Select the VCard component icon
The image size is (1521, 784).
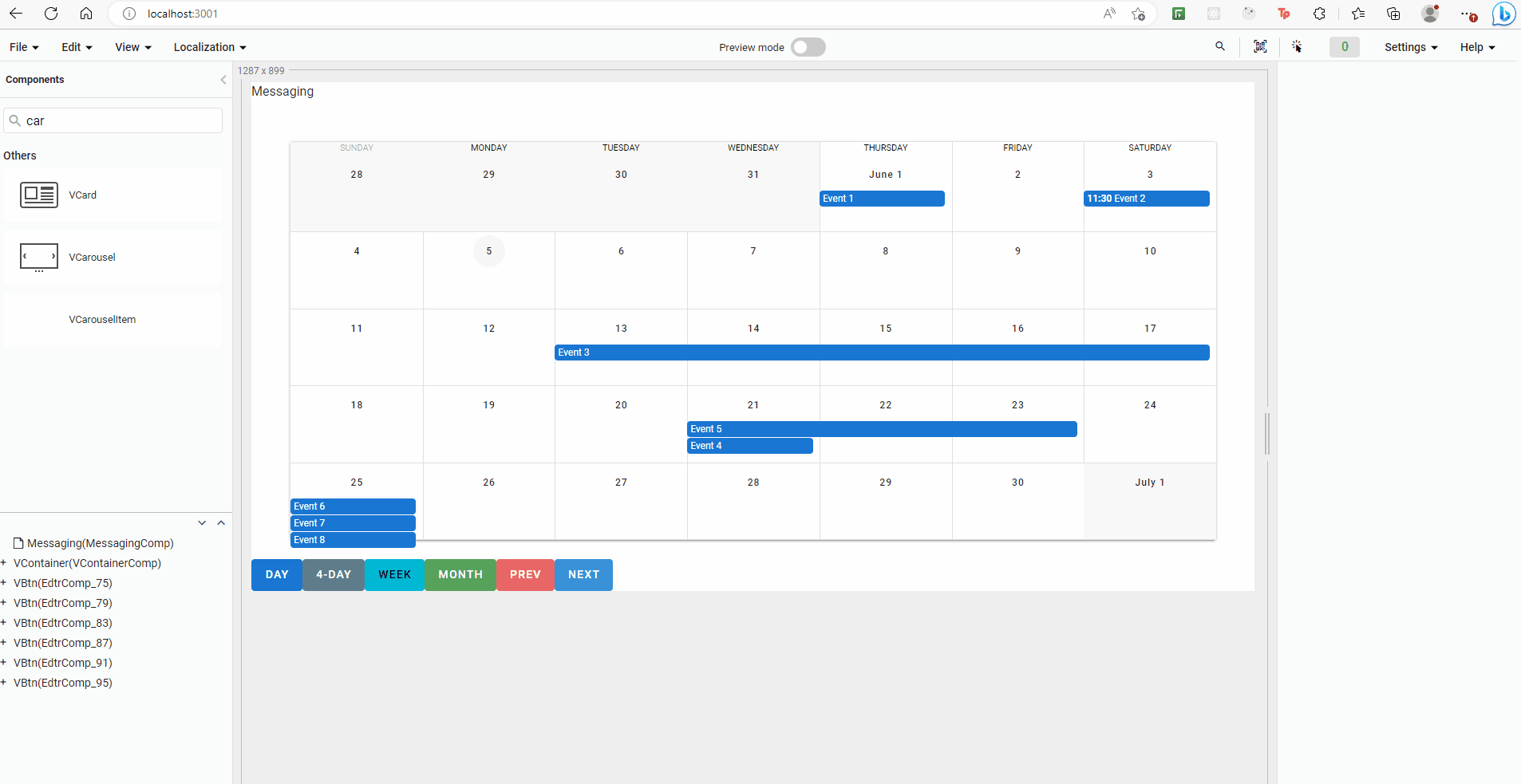point(39,195)
